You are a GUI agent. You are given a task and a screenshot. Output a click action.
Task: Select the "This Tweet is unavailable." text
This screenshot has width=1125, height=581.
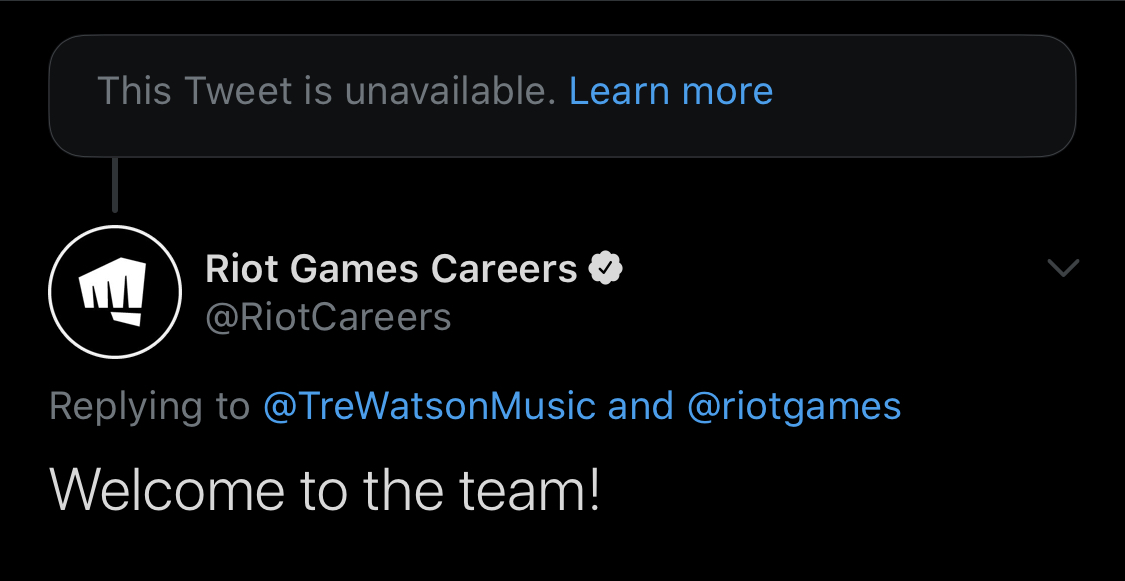pyautogui.click(x=326, y=91)
